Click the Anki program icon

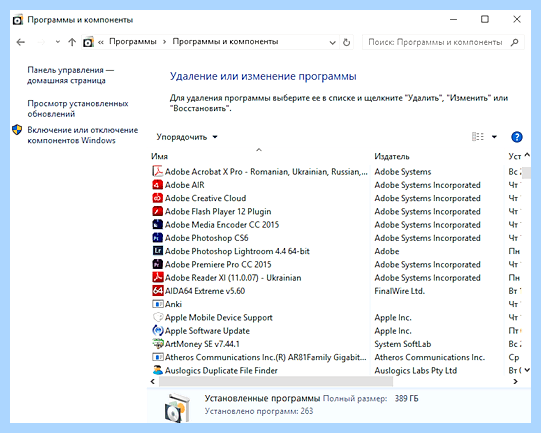[158, 304]
